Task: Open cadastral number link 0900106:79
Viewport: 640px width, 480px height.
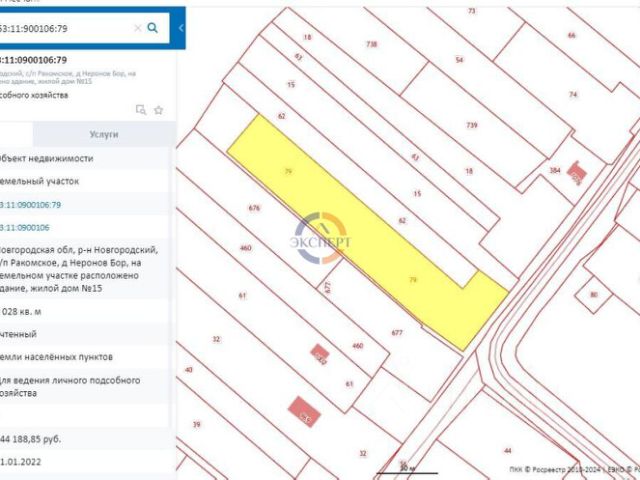Action: pos(31,204)
